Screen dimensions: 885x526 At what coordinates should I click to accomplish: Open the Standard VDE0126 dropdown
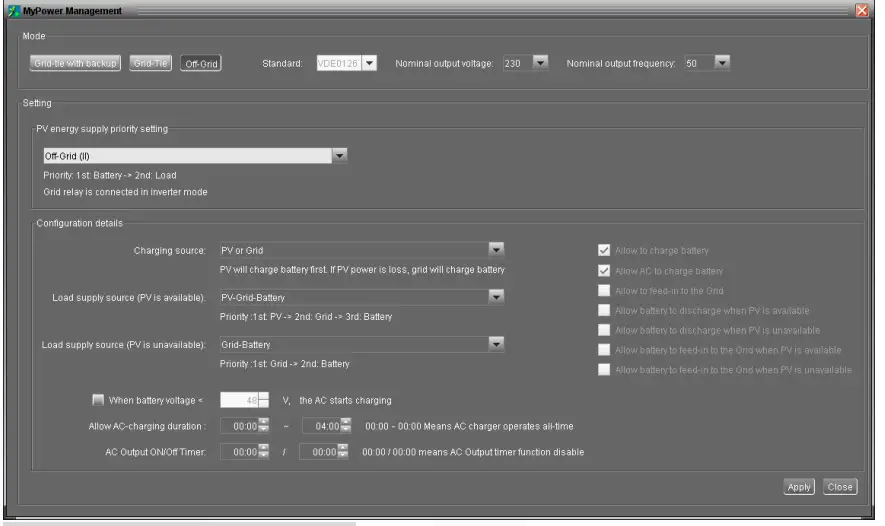pyautogui.click(x=369, y=63)
